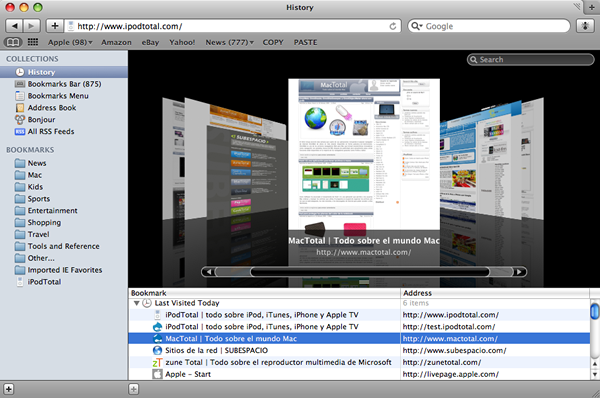
Task: Open the News (777) bookmarks dropdown
Action: tap(230, 42)
